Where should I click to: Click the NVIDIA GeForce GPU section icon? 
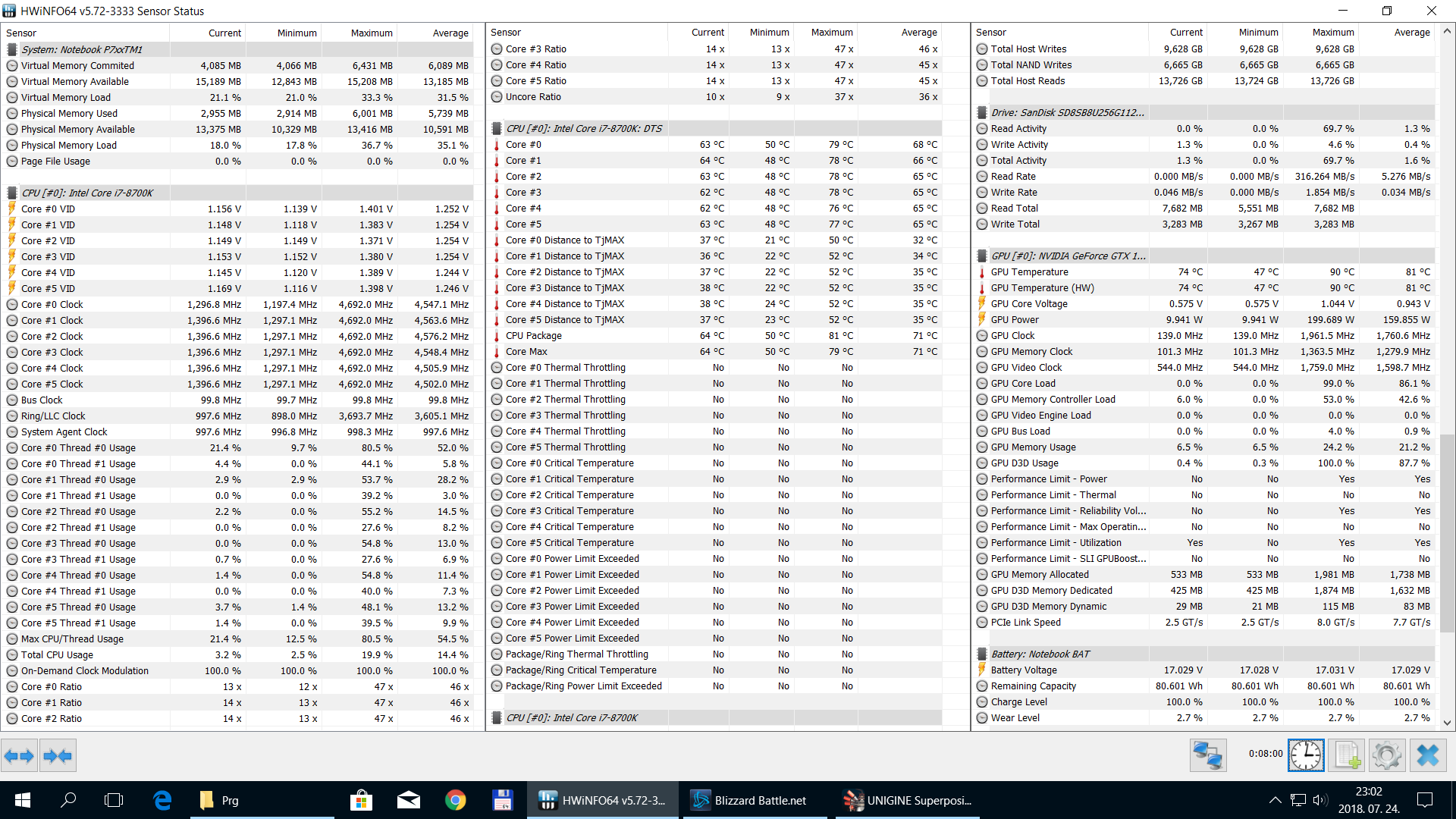982,256
